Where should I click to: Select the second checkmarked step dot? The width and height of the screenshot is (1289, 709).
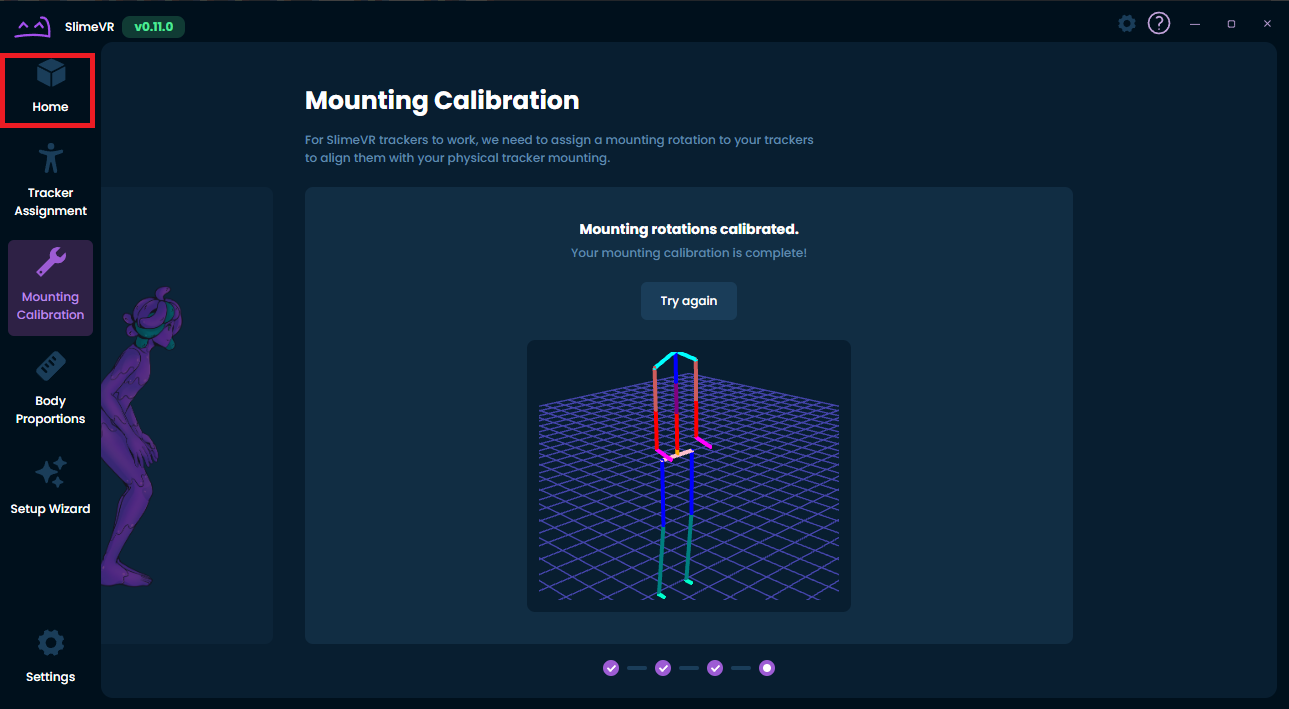[663, 668]
